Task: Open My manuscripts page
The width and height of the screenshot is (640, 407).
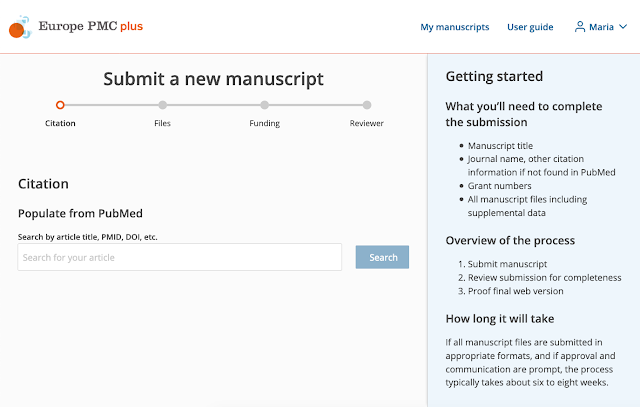Action: (x=455, y=27)
